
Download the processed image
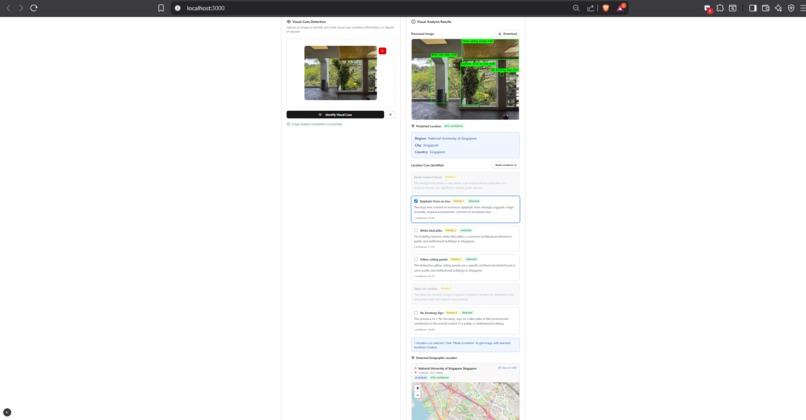click(x=507, y=34)
